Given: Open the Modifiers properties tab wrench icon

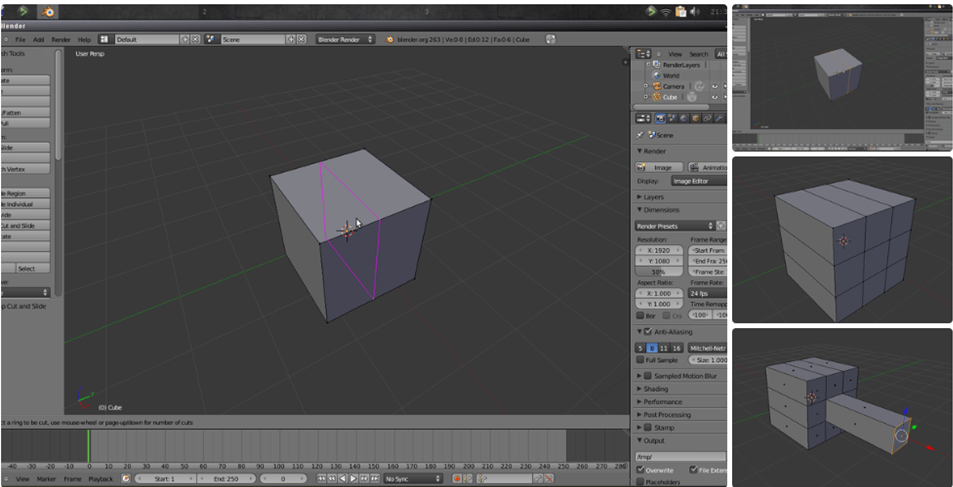Looking at the screenshot, I should click(719, 119).
